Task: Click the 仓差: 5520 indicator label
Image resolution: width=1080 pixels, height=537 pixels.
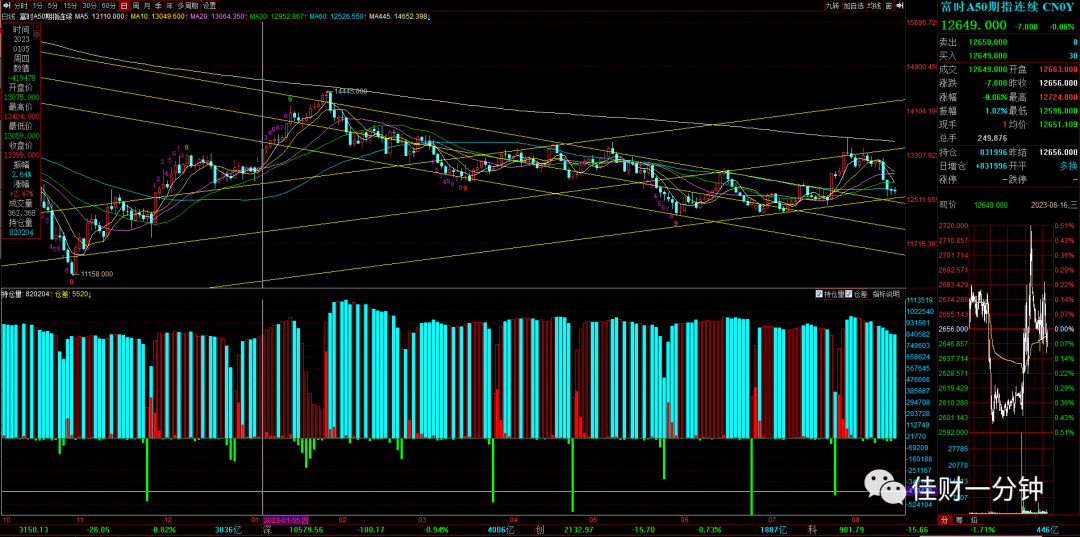Action: pos(72,293)
